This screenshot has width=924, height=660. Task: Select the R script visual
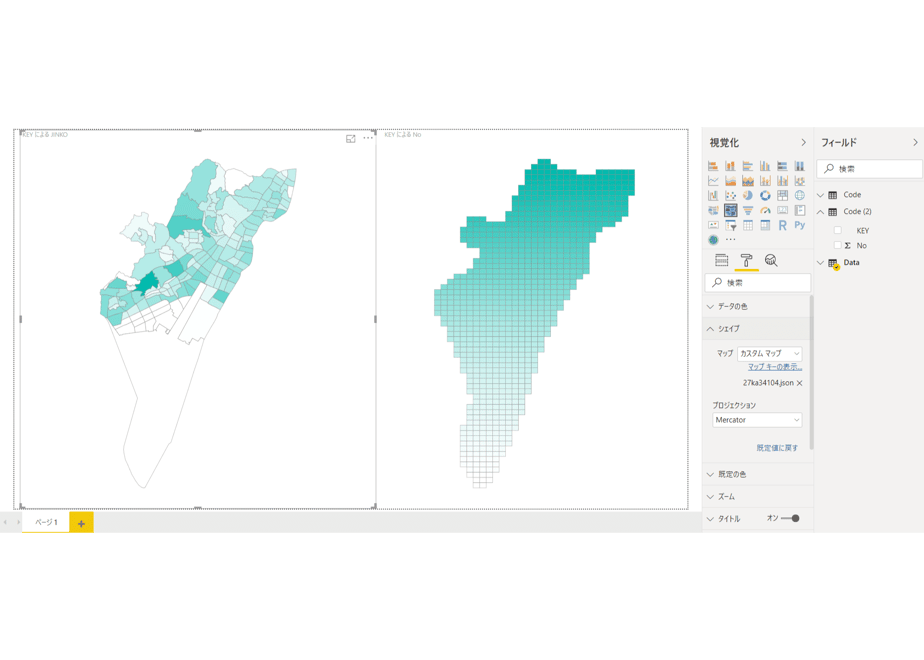[783, 225]
